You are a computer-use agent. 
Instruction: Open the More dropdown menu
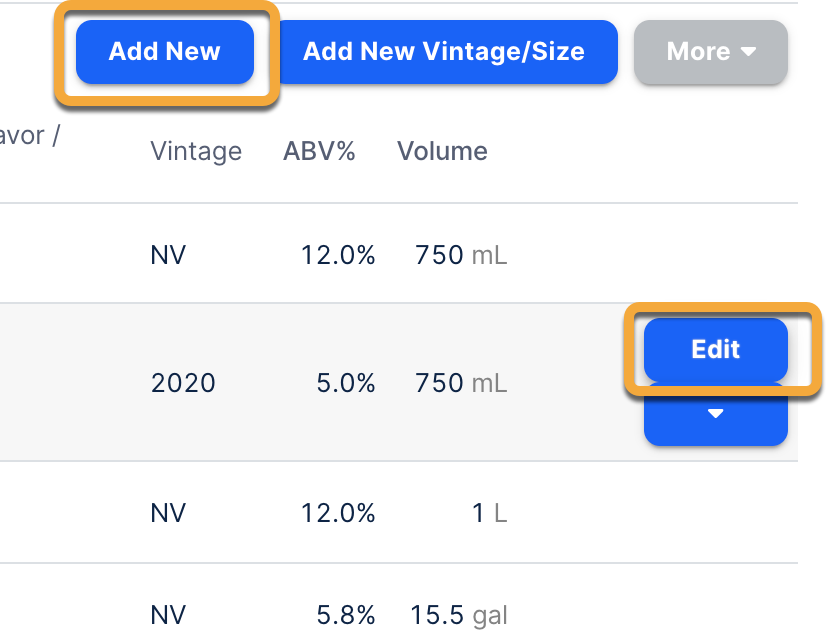click(711, 52)
